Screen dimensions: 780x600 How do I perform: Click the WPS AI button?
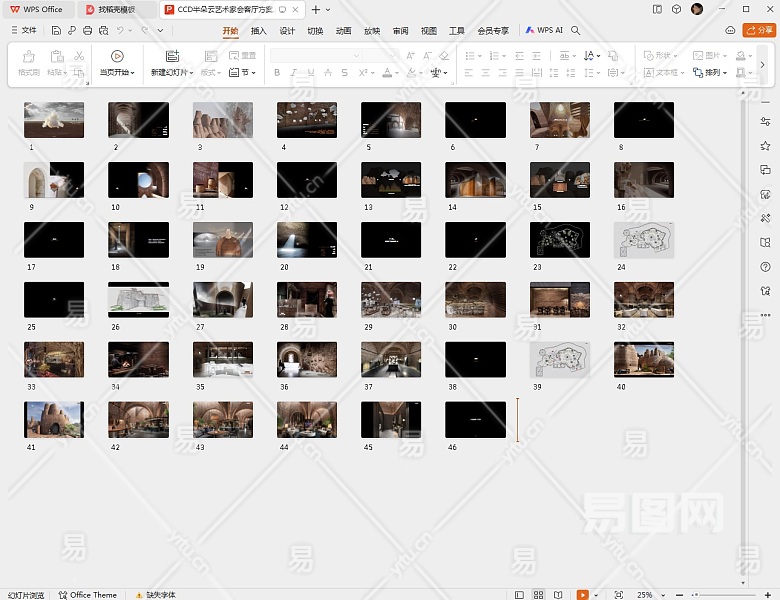[x=545, y=31]
